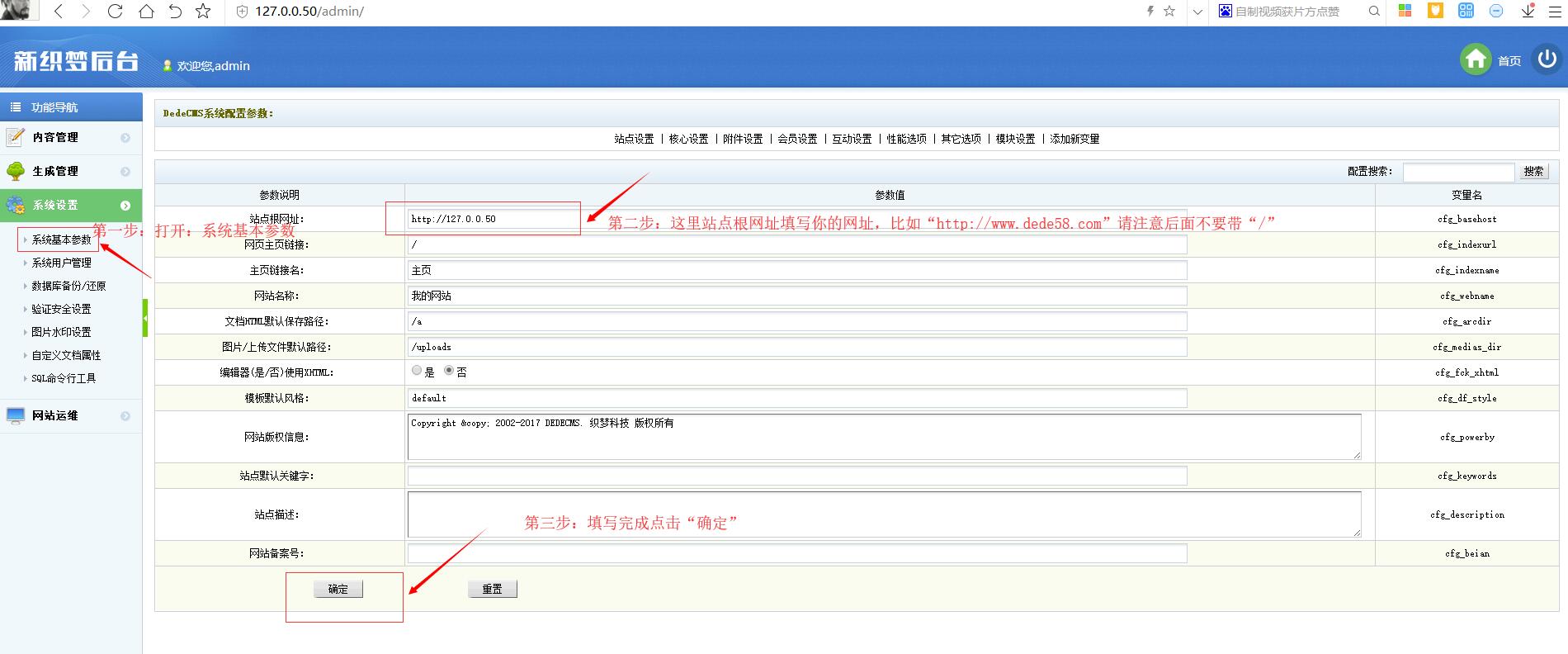Screen dimensions: 1568x654
Task: Bookmark page with the star icon
Action: pos(203,12)
